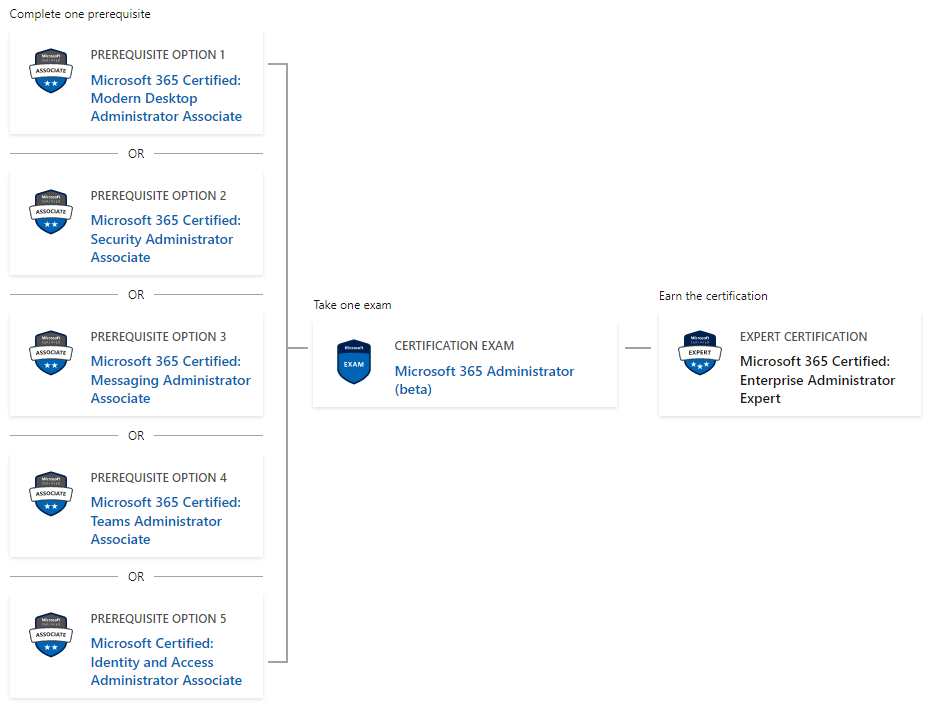This screenshot has width=932, height=709.
Task: Click the Associate badge for Prerequisite Option 1
Action: click(x=51, y=71)
